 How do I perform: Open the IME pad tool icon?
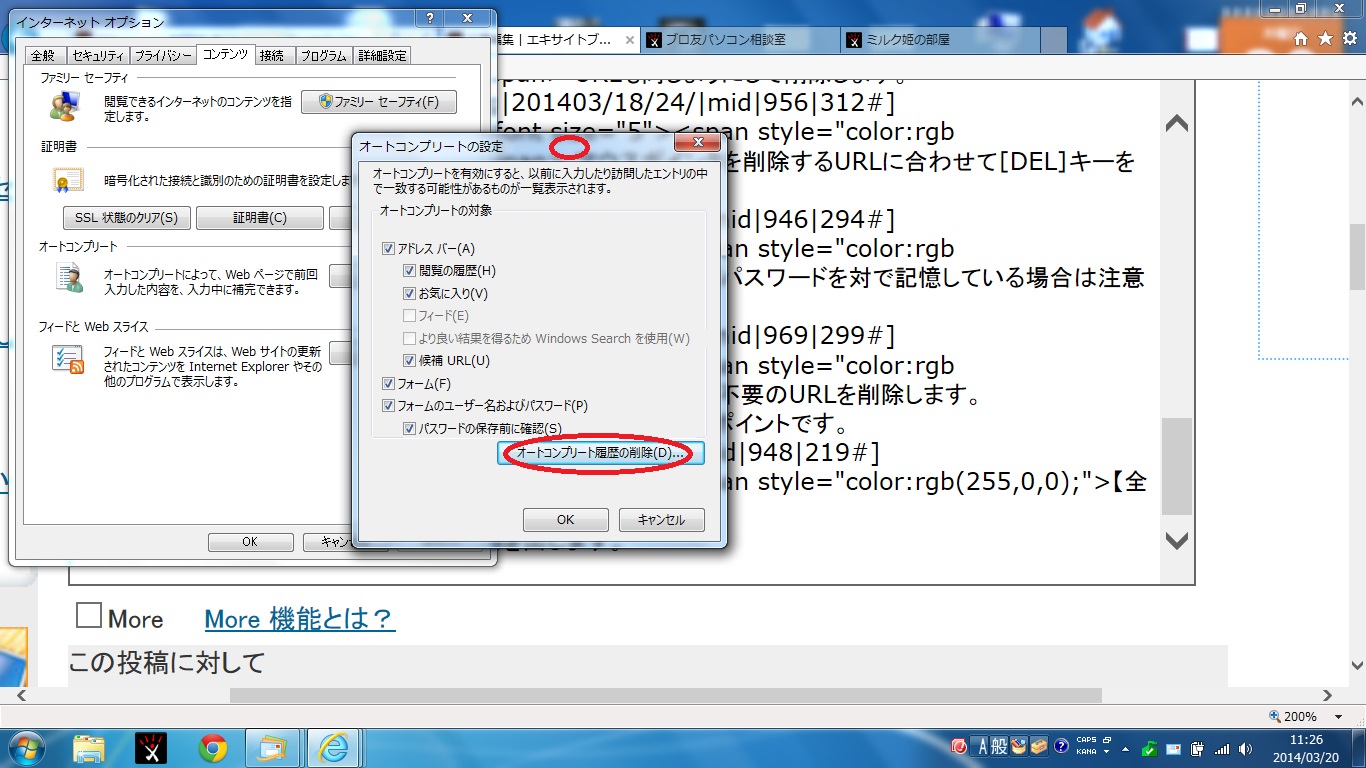click(x=1019, y=746)
